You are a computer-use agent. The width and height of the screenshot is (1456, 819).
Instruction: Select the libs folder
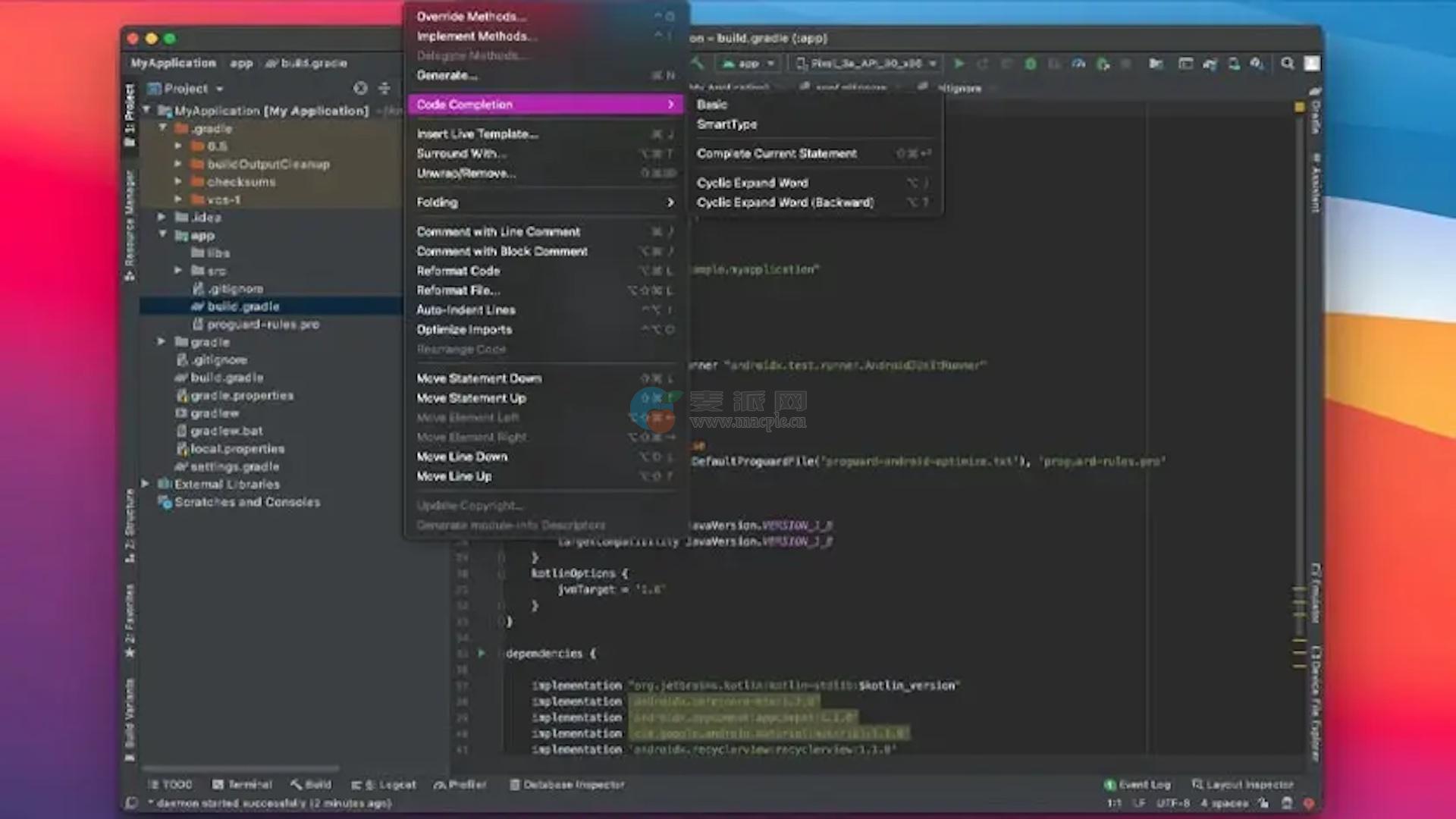211,253
